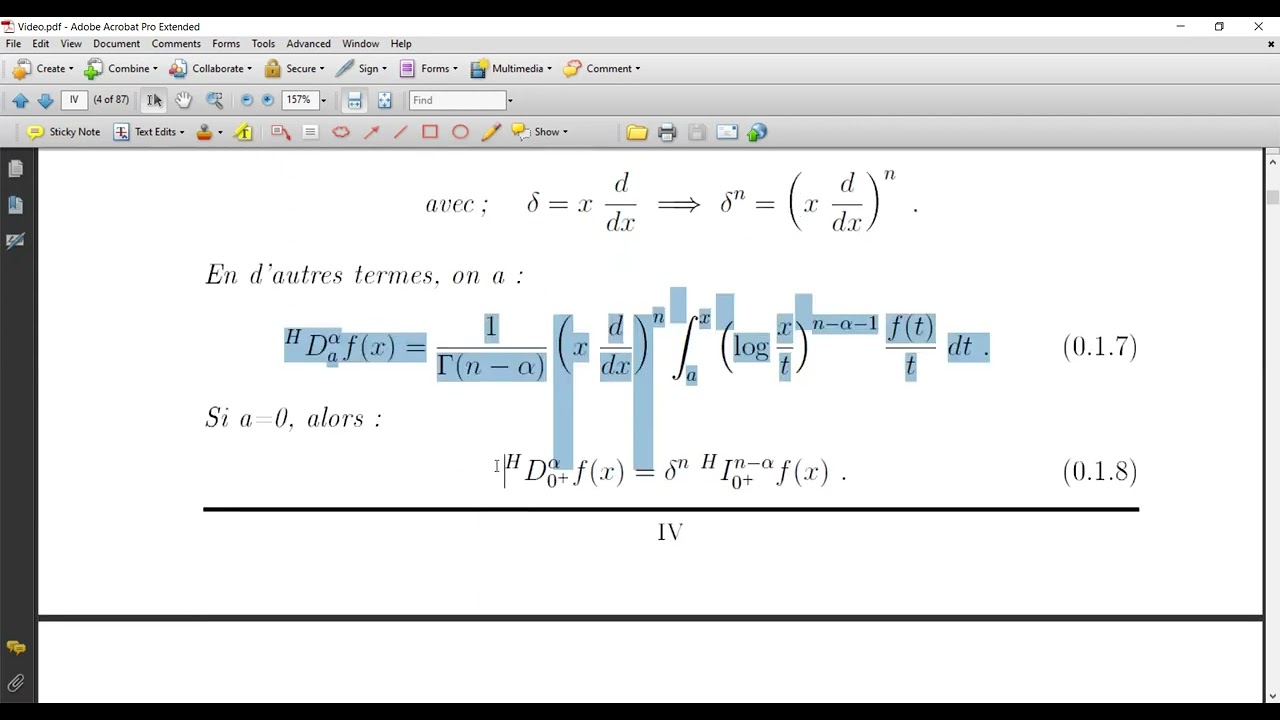
Task: Zoom in with plus button
Action: (x=268, y=100)
